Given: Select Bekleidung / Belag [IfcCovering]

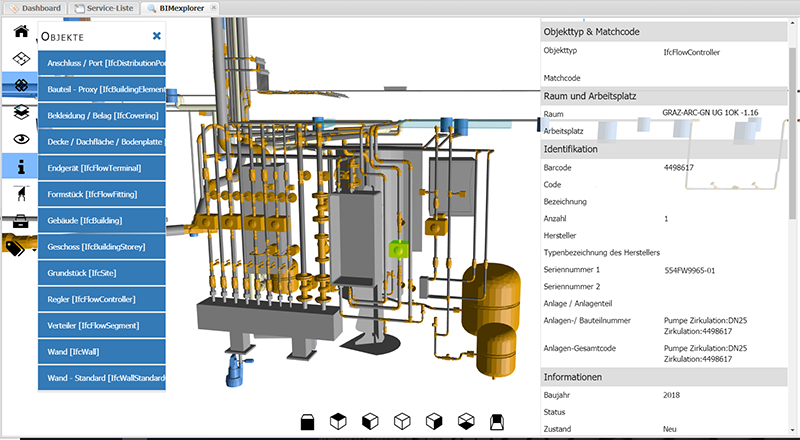Looking at the screenshot, I should click(102, 115).
